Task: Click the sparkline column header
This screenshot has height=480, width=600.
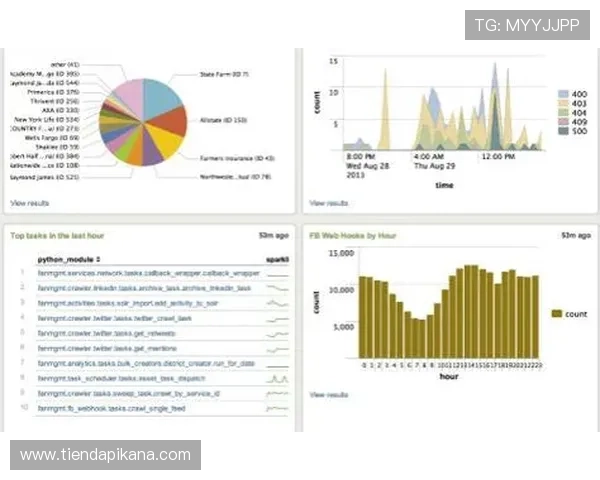Action: pyautogui.click(x=277, y=258)
